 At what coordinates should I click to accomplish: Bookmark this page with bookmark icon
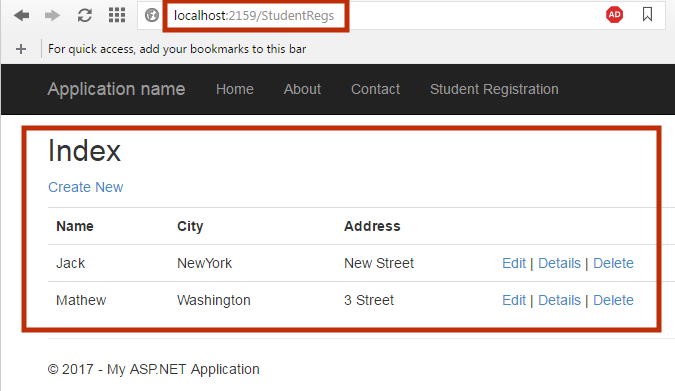click(x=647, y=14)
